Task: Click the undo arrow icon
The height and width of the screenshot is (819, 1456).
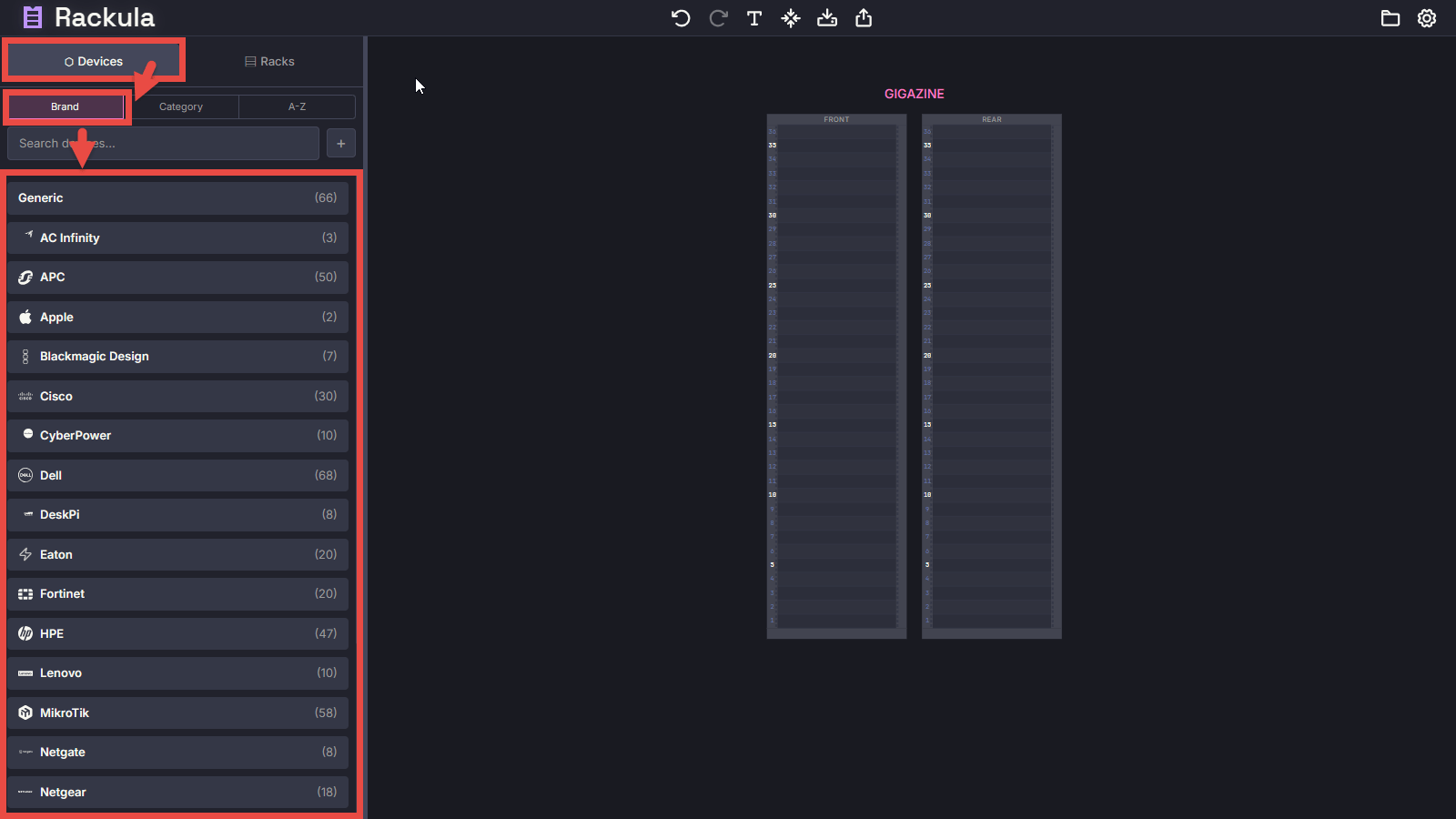Action: (681, 18)
